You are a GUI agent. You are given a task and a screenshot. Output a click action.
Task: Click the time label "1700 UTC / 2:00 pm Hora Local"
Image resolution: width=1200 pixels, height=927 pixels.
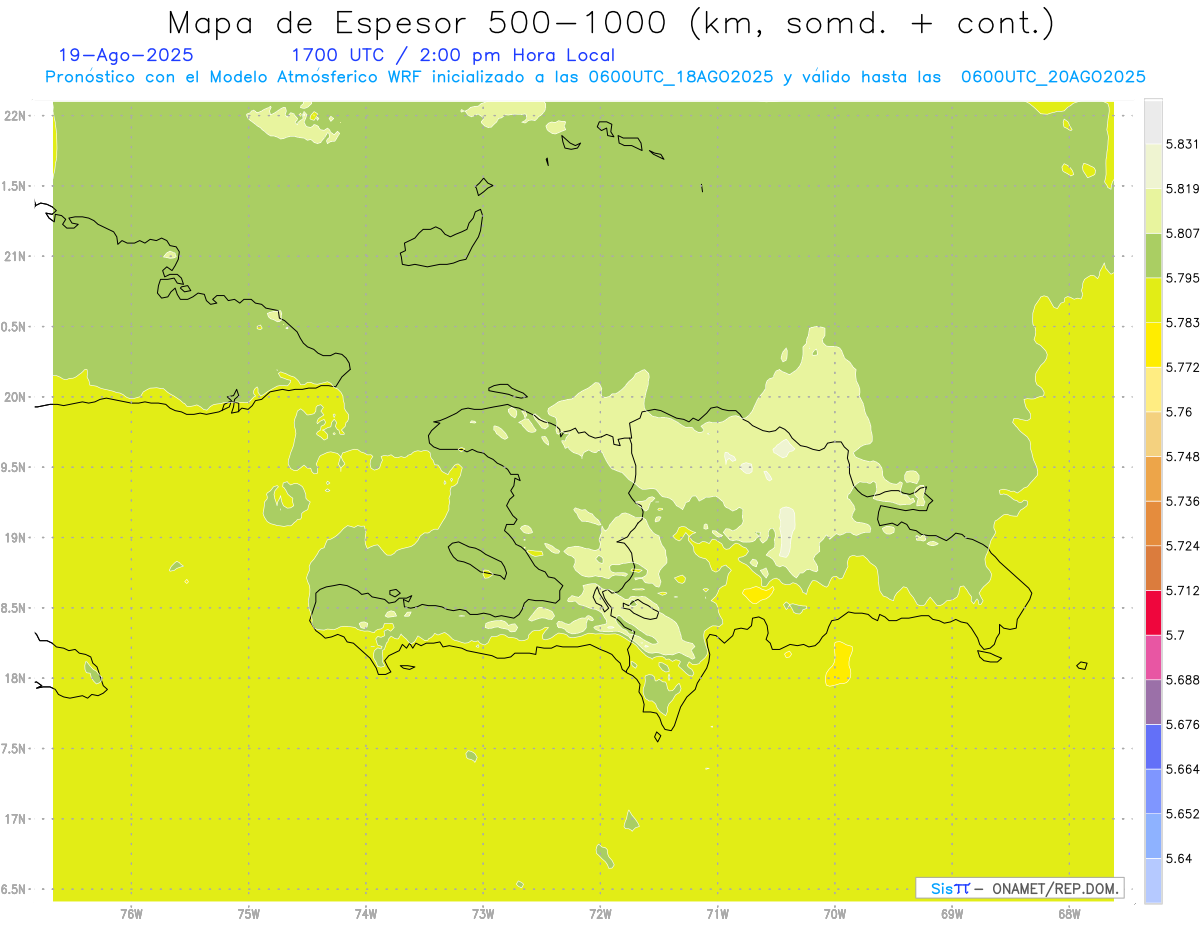click(x=453, y=56)
